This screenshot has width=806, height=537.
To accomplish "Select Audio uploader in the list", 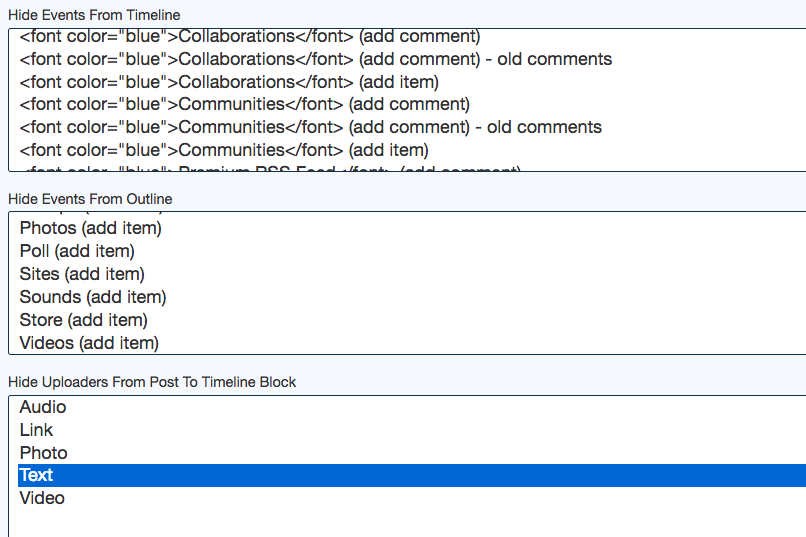I will coord(43,407).
